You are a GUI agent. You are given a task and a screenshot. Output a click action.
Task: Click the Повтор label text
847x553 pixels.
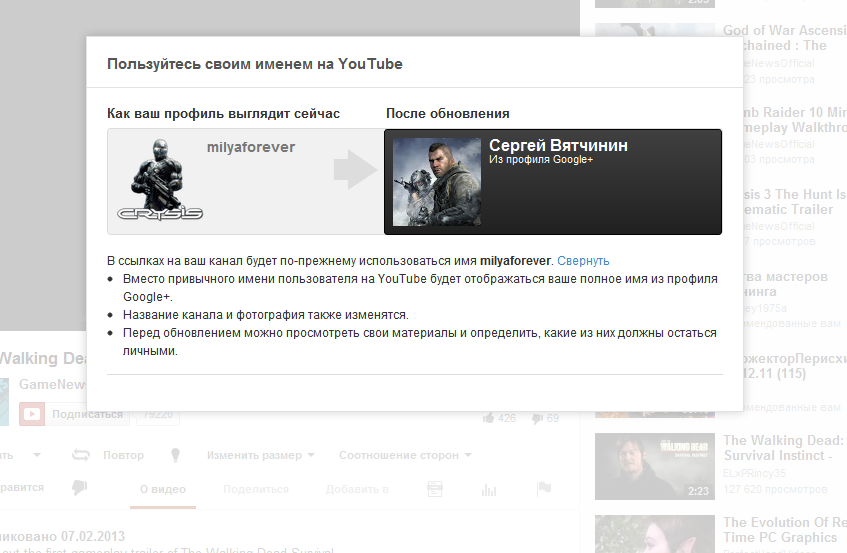coord(123,455)
